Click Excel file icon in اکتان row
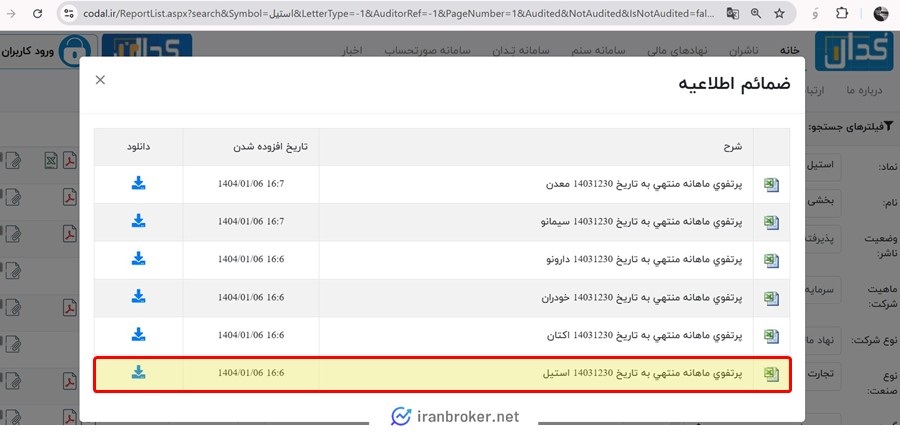 click(771, 336)
